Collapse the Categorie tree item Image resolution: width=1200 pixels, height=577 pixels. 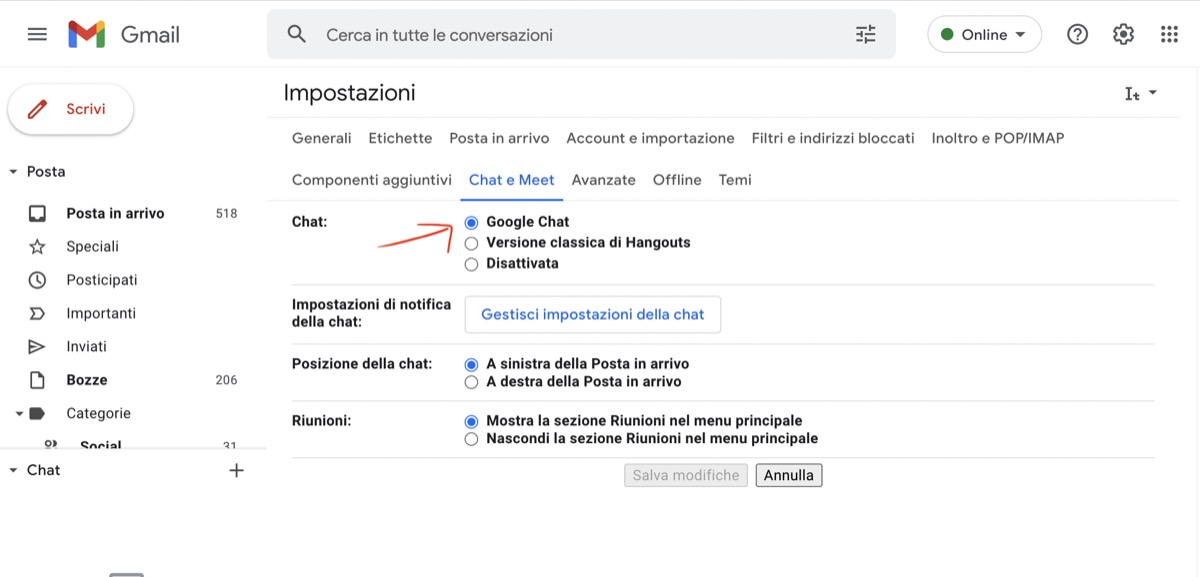pyautogui.click(x=19, y=413)
